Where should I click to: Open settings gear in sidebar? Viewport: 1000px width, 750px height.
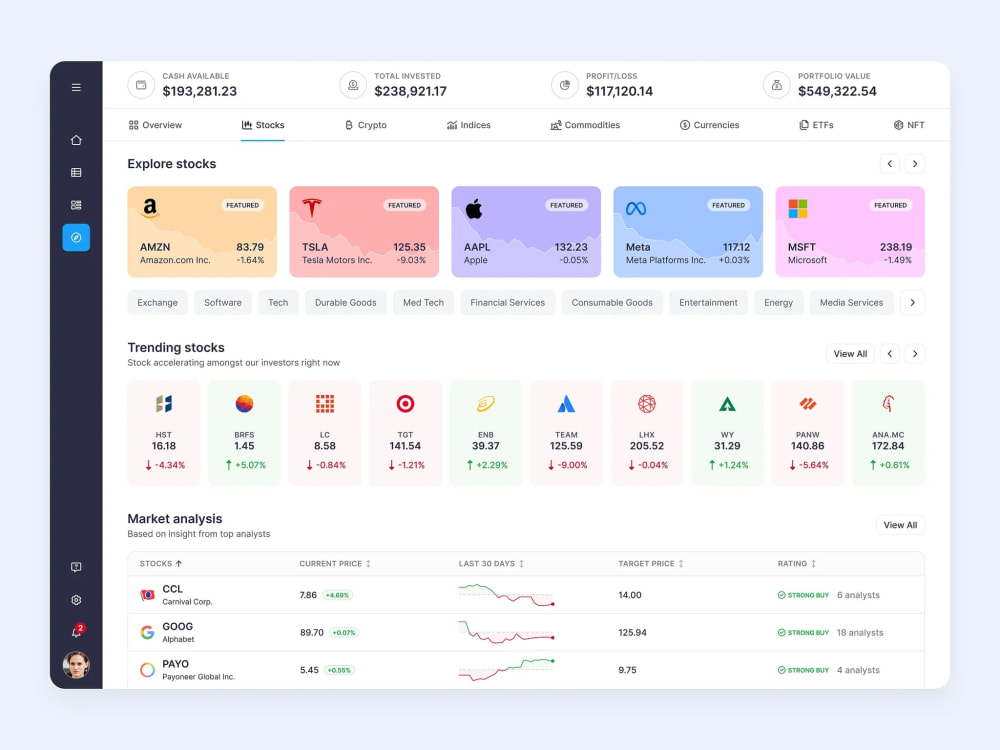click(76, 599)
